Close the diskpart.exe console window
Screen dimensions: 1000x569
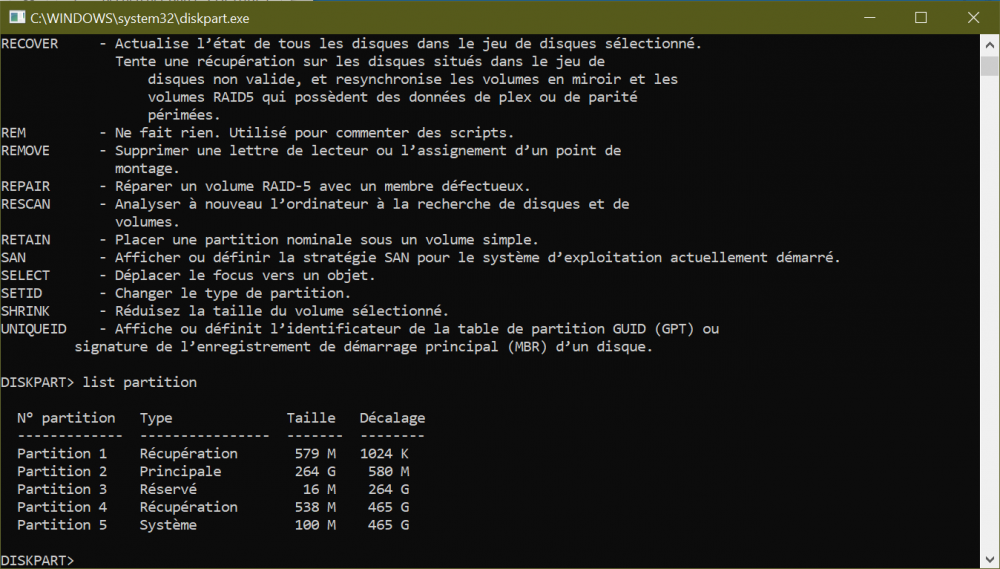coord(974,18)
